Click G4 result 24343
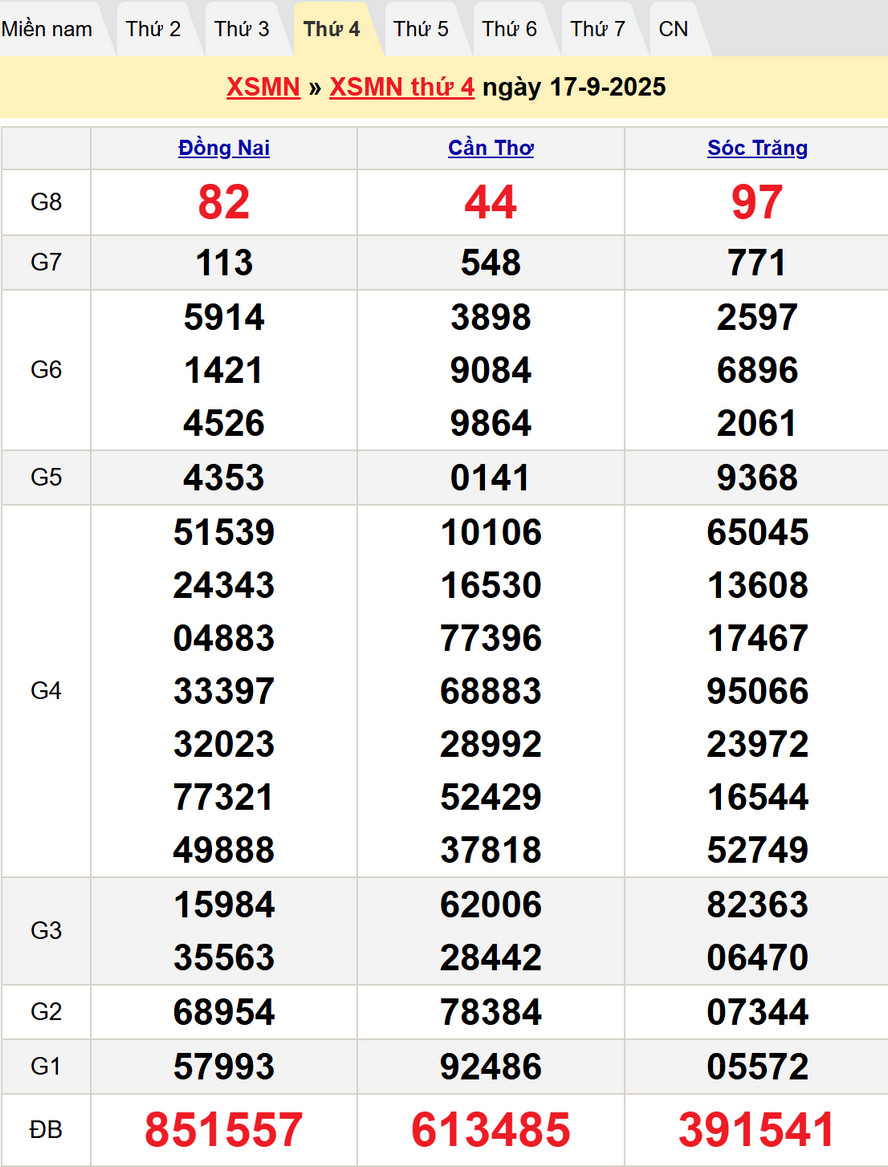The height and width of the screenshot is (1167, 888). point(224,585)
